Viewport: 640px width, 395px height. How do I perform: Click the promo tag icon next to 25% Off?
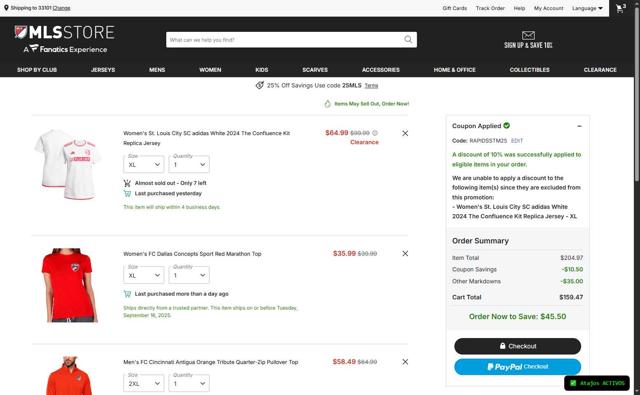pyautogui.click(x=260, y=85)
